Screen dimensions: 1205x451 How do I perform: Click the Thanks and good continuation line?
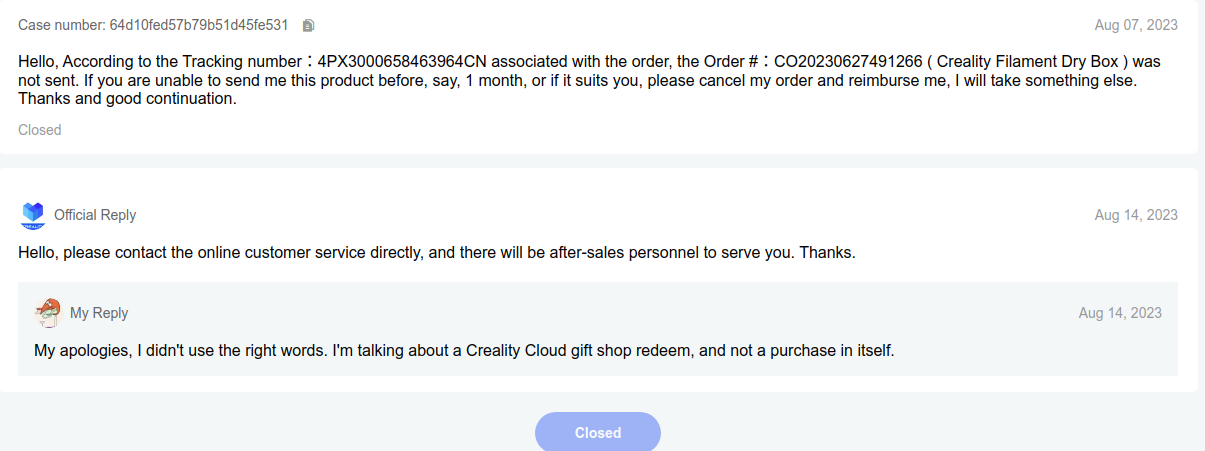127,99
